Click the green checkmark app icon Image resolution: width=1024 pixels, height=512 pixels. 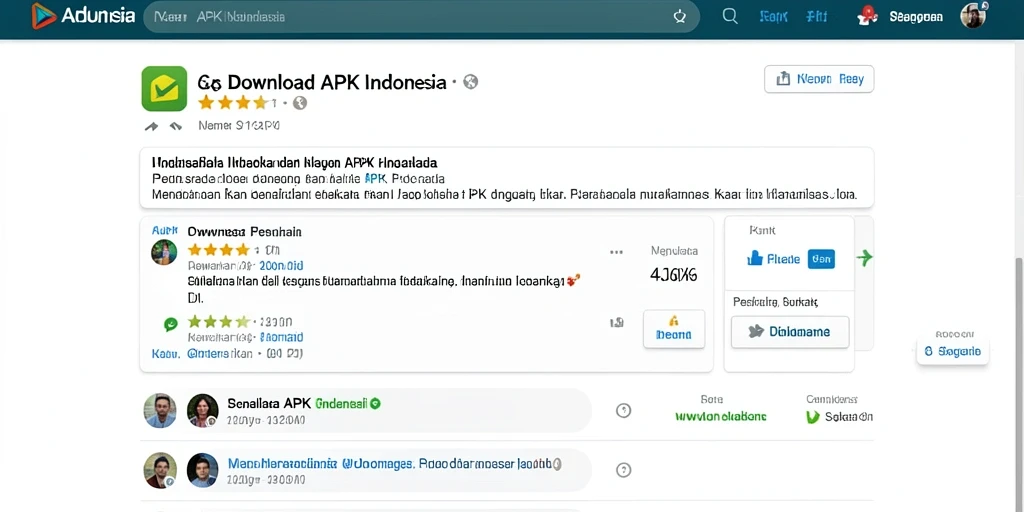pyautogui.click(x=164, y=88)
